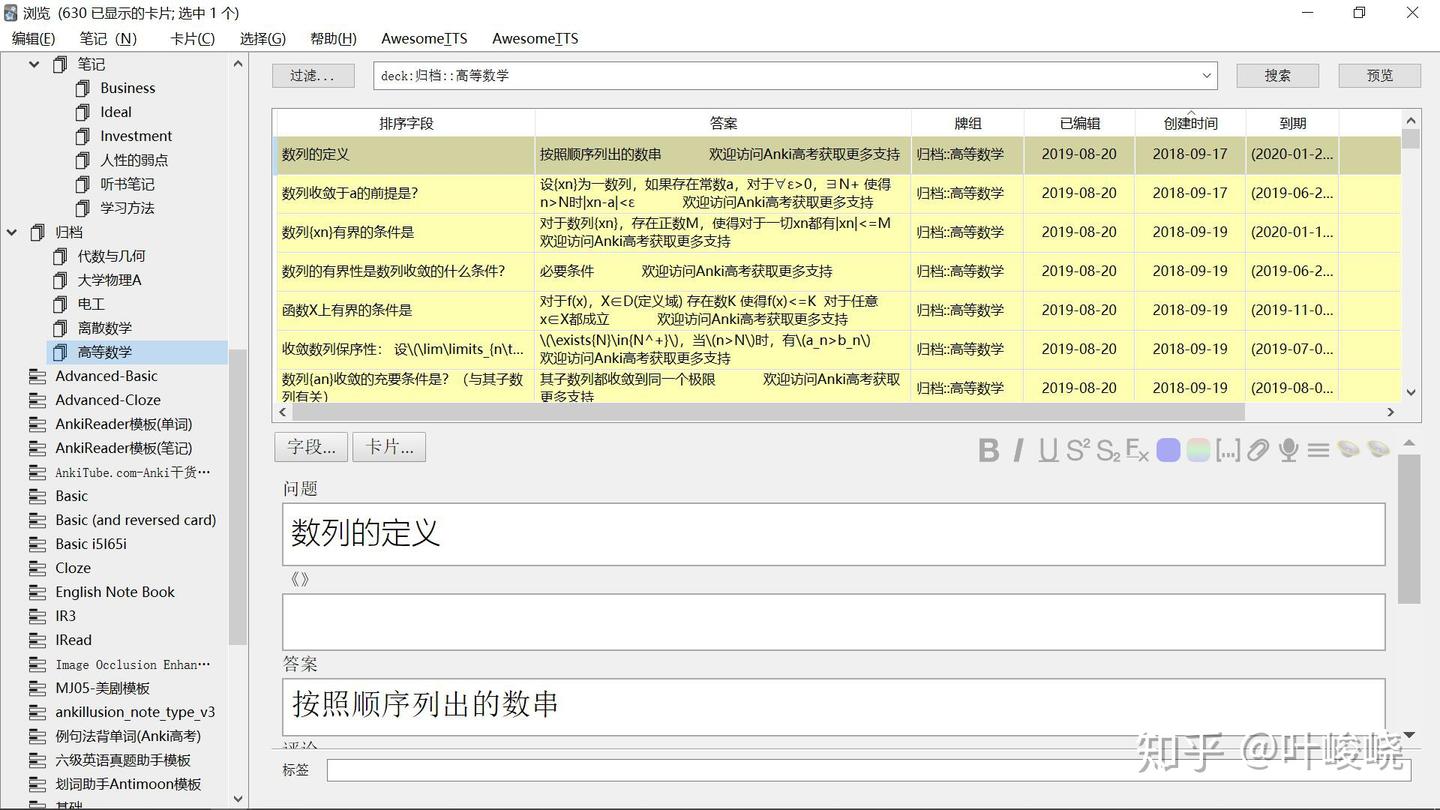Image resolution: width=1440 pixels, height=810 pixels.
Task: Click the 字段... button
Action: (311, 447)
